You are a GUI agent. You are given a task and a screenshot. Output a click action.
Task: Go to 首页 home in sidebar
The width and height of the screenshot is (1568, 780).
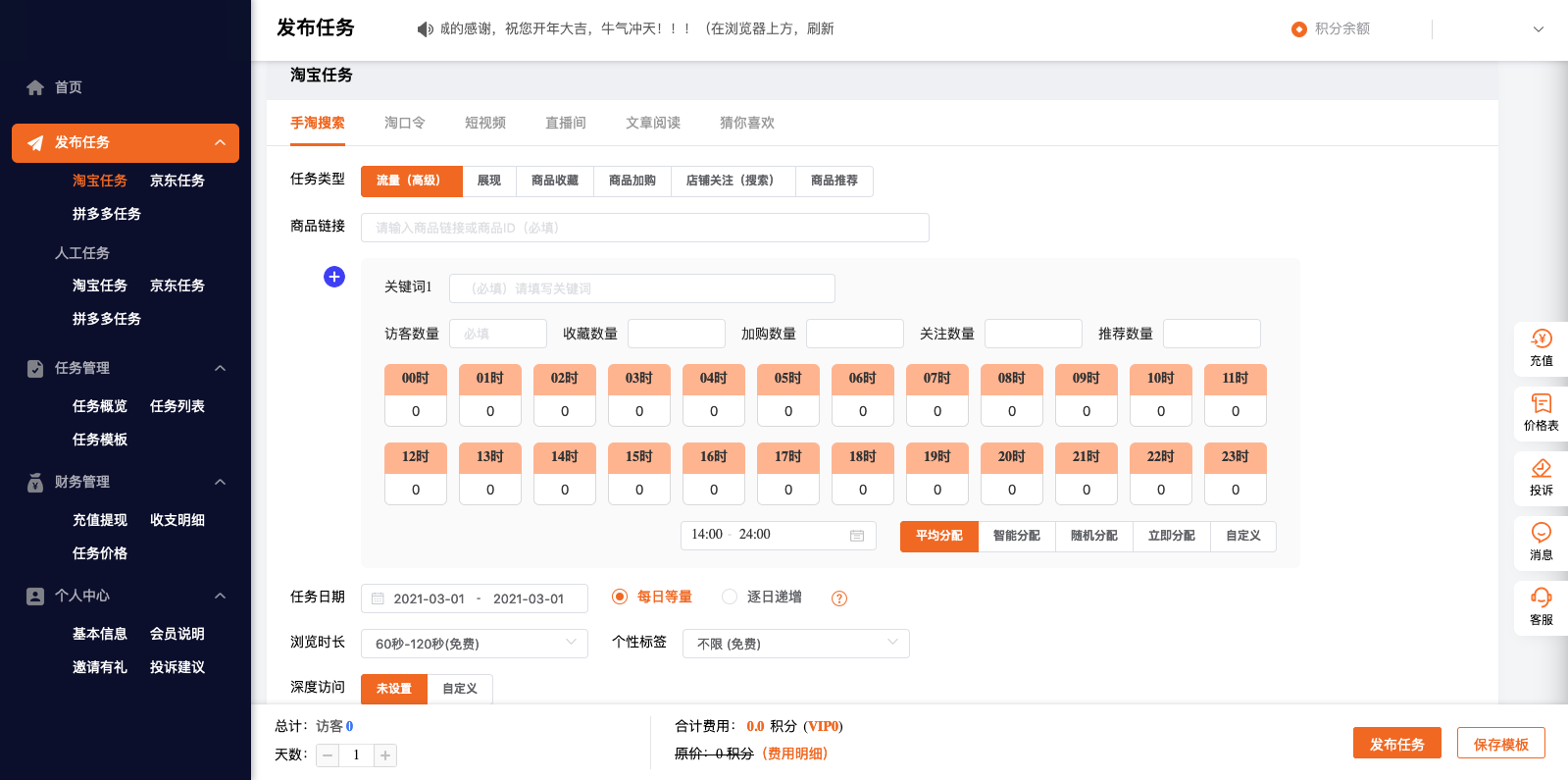68,87
